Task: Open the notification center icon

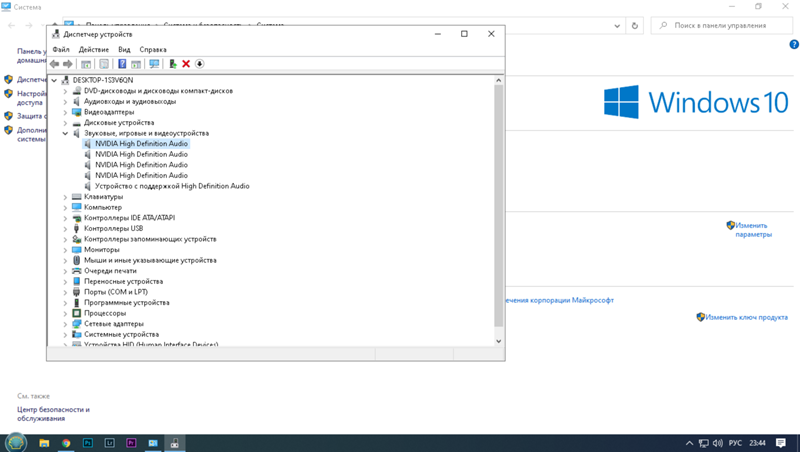Action: pyautogui.click(x=781, y=443)
